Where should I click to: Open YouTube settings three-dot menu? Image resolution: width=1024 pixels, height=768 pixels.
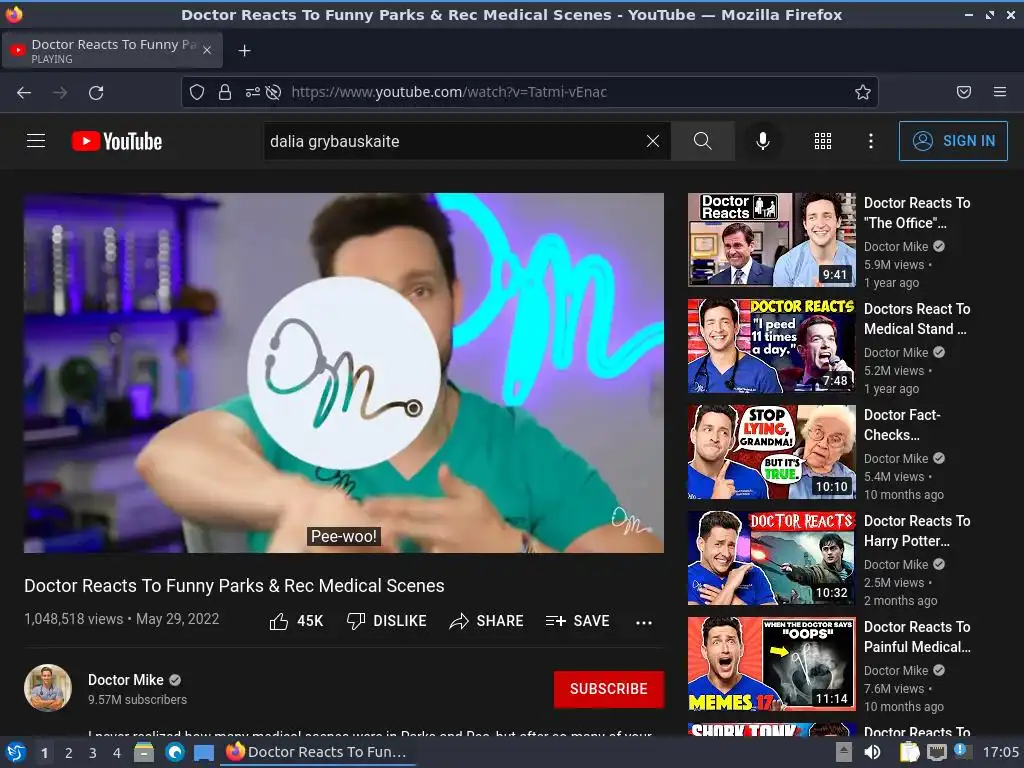pos(871,141)
